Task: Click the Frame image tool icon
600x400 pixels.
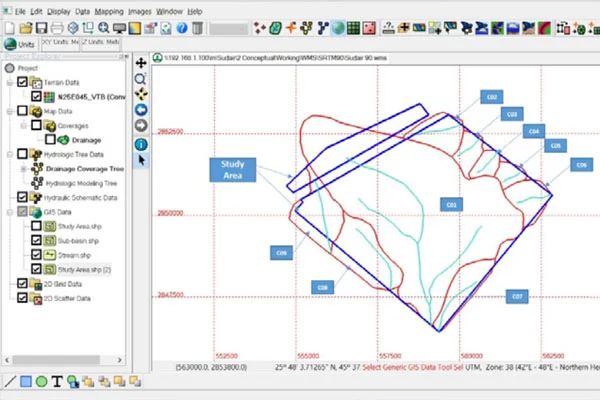Action: (x=141, y=94)
